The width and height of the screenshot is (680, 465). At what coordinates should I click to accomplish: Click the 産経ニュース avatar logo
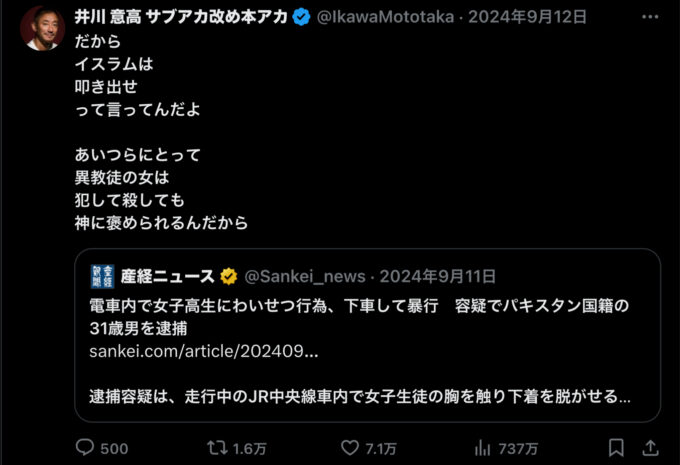coord(102,276)
